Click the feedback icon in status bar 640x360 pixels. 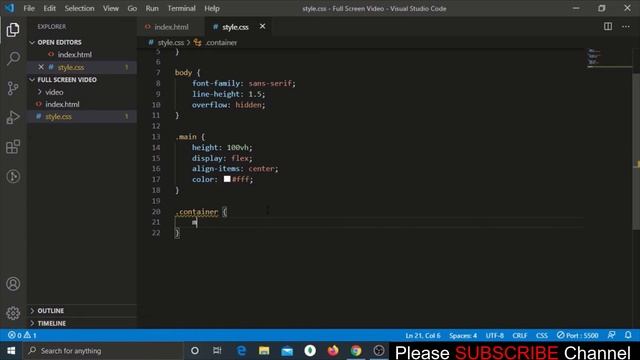[611, 335]
